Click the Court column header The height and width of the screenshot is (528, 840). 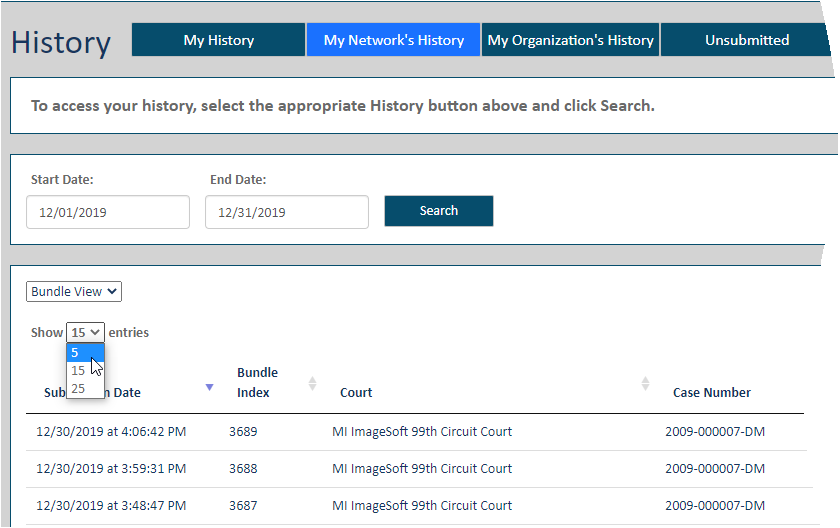356,393
